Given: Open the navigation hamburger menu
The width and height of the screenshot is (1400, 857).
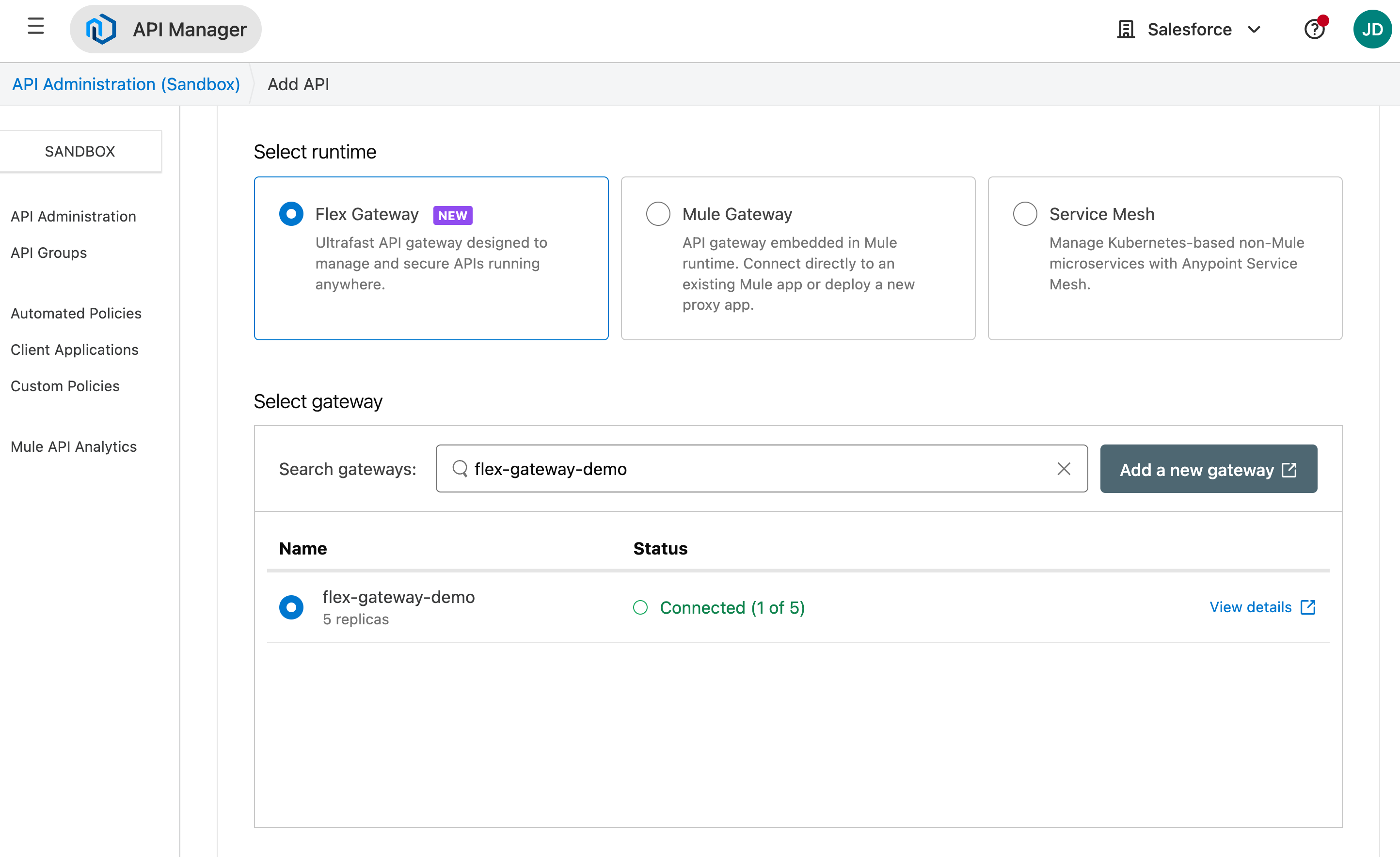Looking at the screenshot, I should click(x=36, y=26).
